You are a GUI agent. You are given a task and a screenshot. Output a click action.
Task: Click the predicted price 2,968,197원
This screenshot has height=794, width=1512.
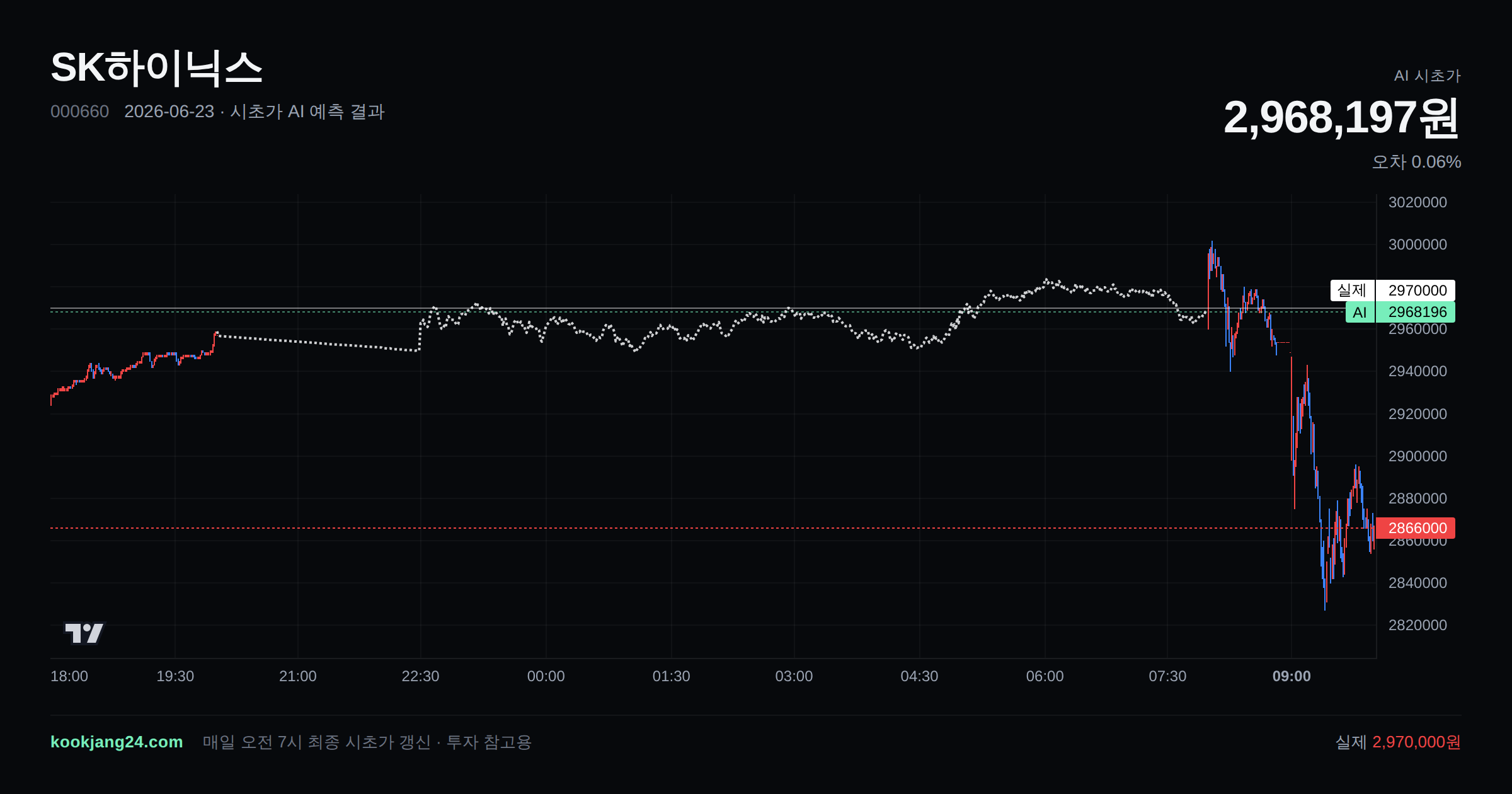pyautogui.click(x=1341, y=118)
